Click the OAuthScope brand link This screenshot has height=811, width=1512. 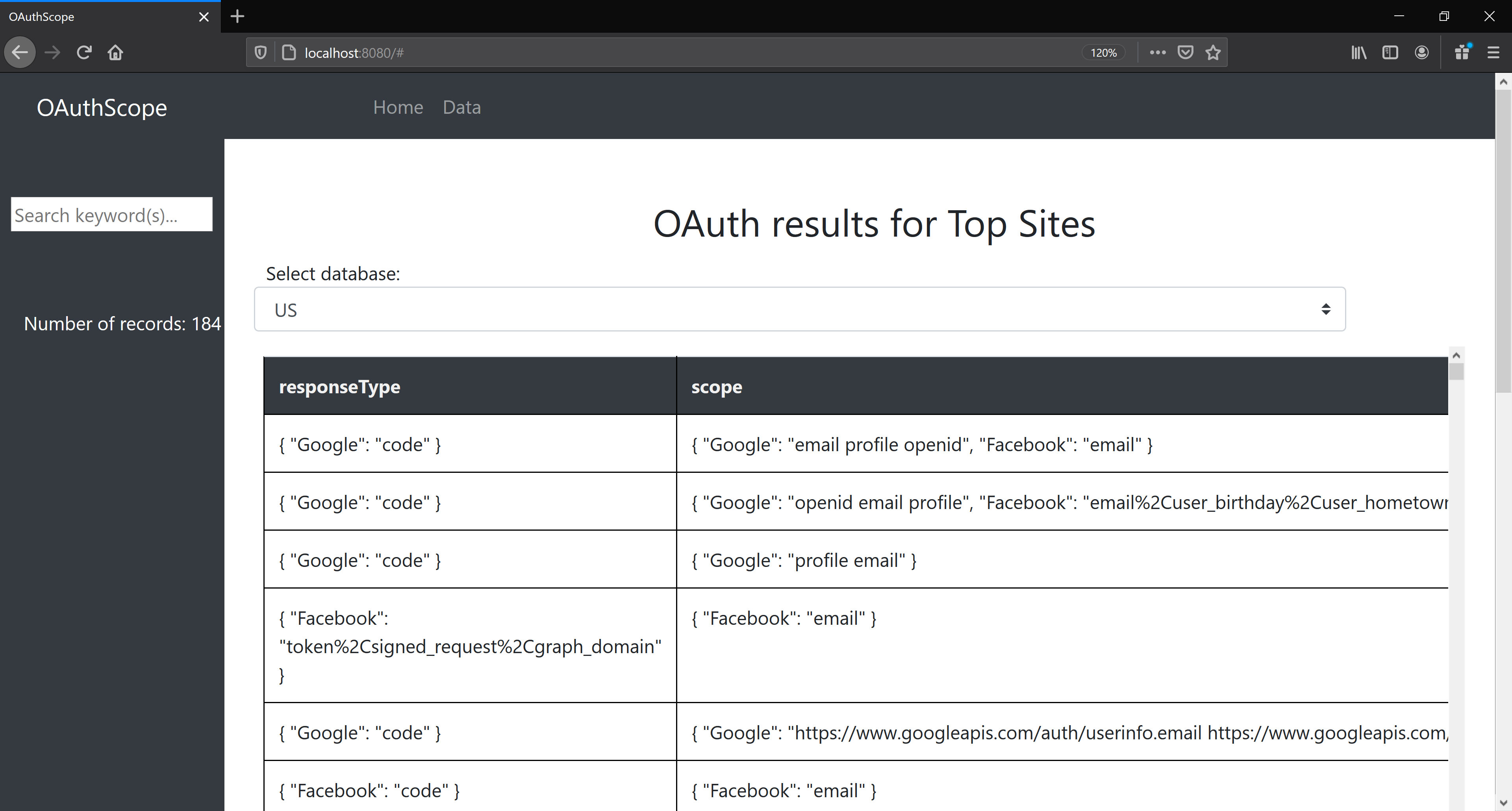102,108
